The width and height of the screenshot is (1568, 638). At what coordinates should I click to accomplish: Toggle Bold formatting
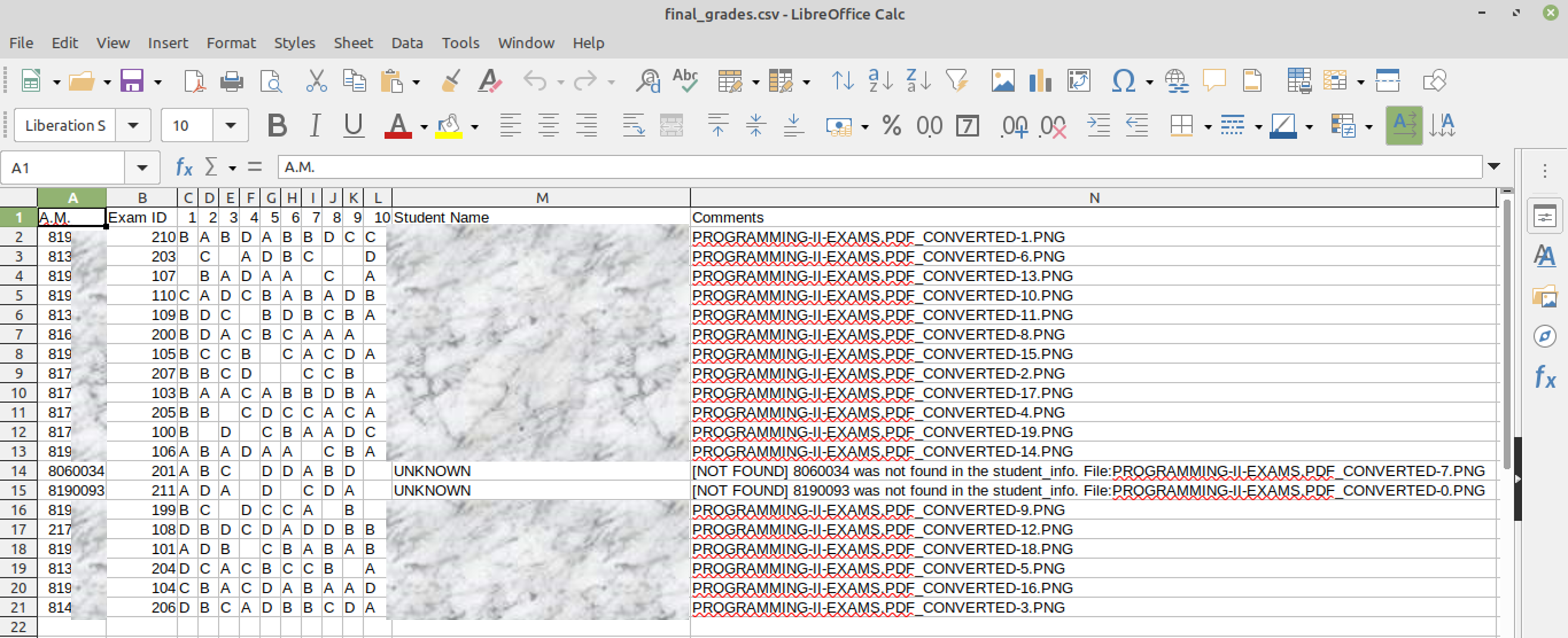point(277,126)
